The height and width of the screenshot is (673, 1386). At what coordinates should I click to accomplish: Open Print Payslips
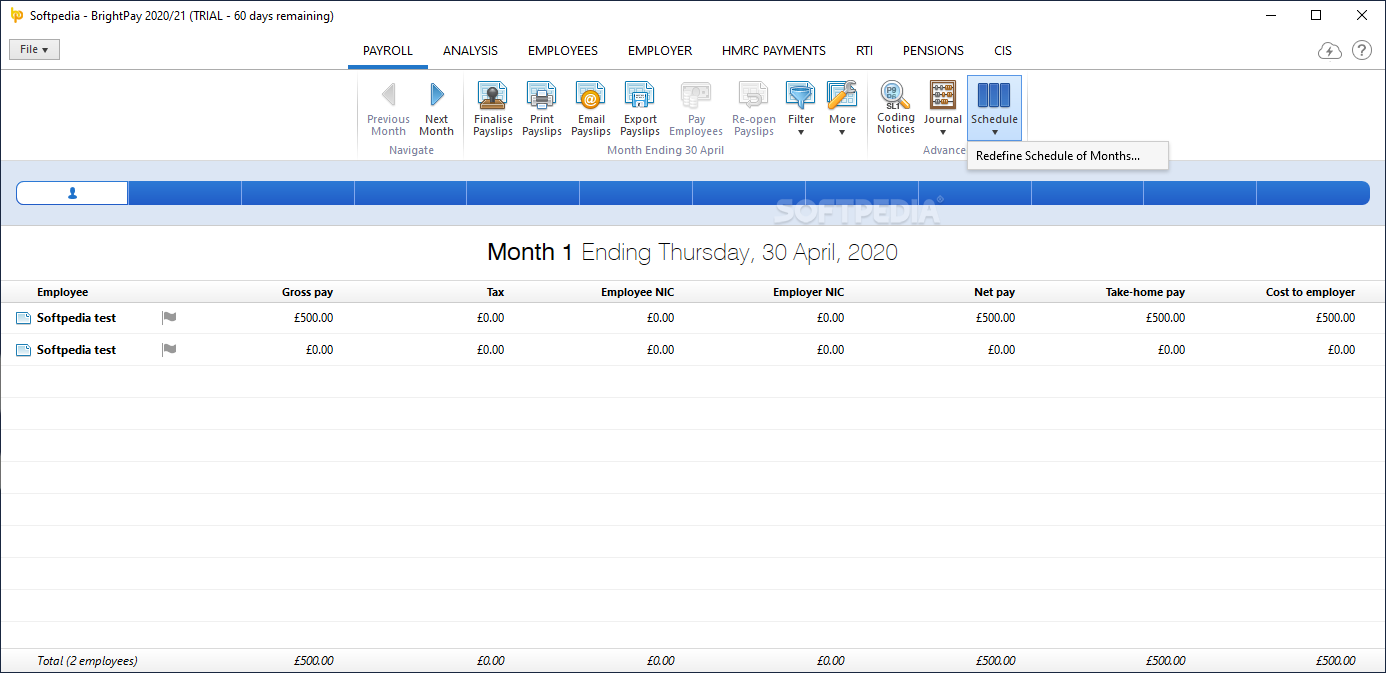point(542,109)
